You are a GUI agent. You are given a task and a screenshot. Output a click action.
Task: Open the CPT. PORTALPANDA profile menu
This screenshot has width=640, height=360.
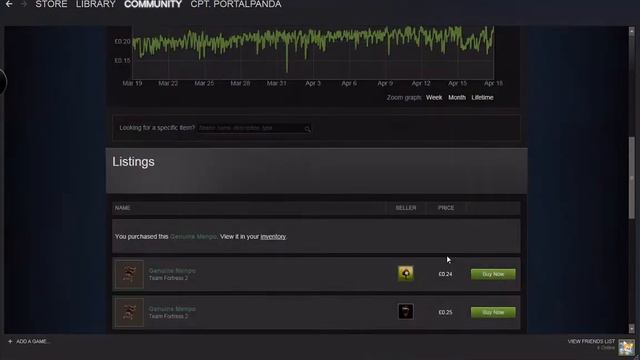tap(236, 4)
